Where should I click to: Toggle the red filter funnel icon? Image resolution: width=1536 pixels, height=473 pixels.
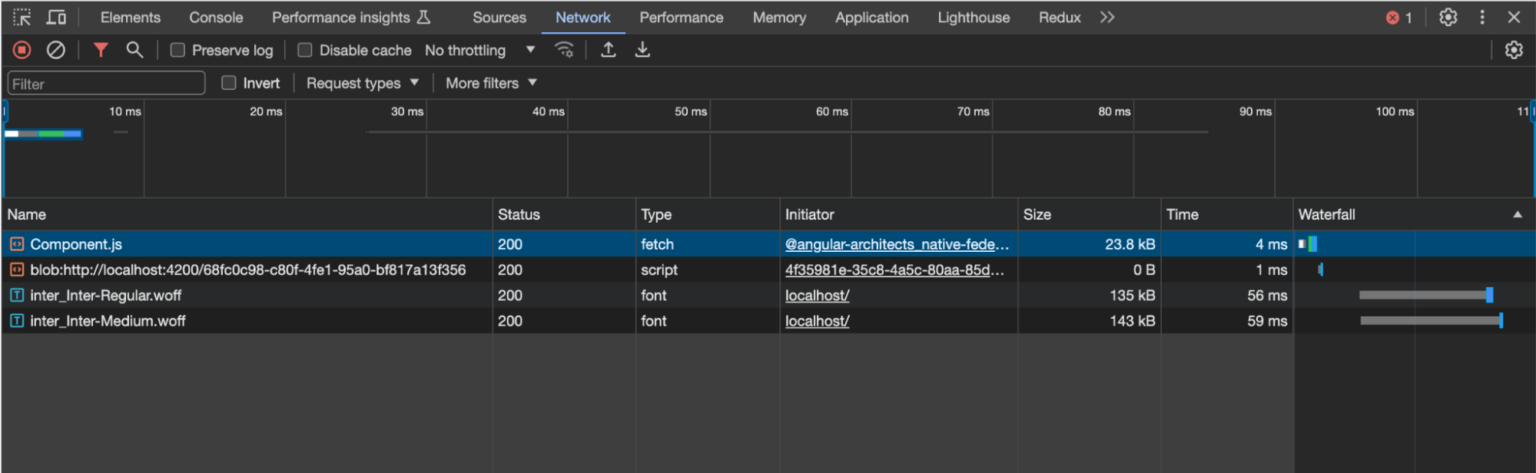(x=100, y=50)
